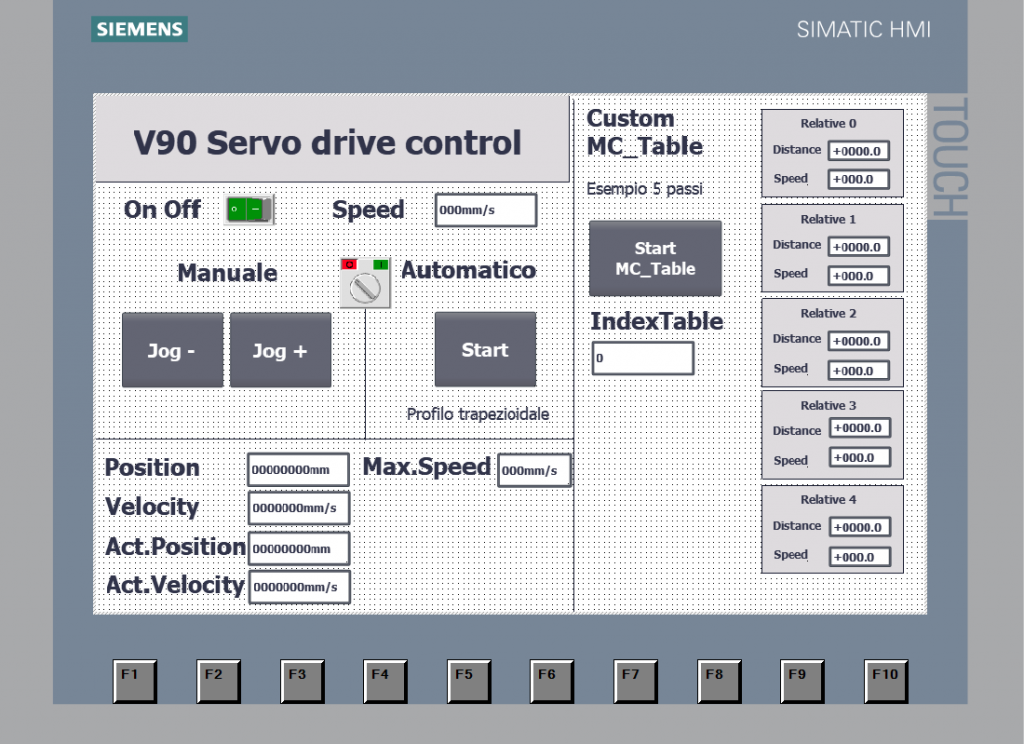The width and height of the screenshot is (1024, 744).
Task: Open the IndexTable value field
Action: tap(643, 357)
